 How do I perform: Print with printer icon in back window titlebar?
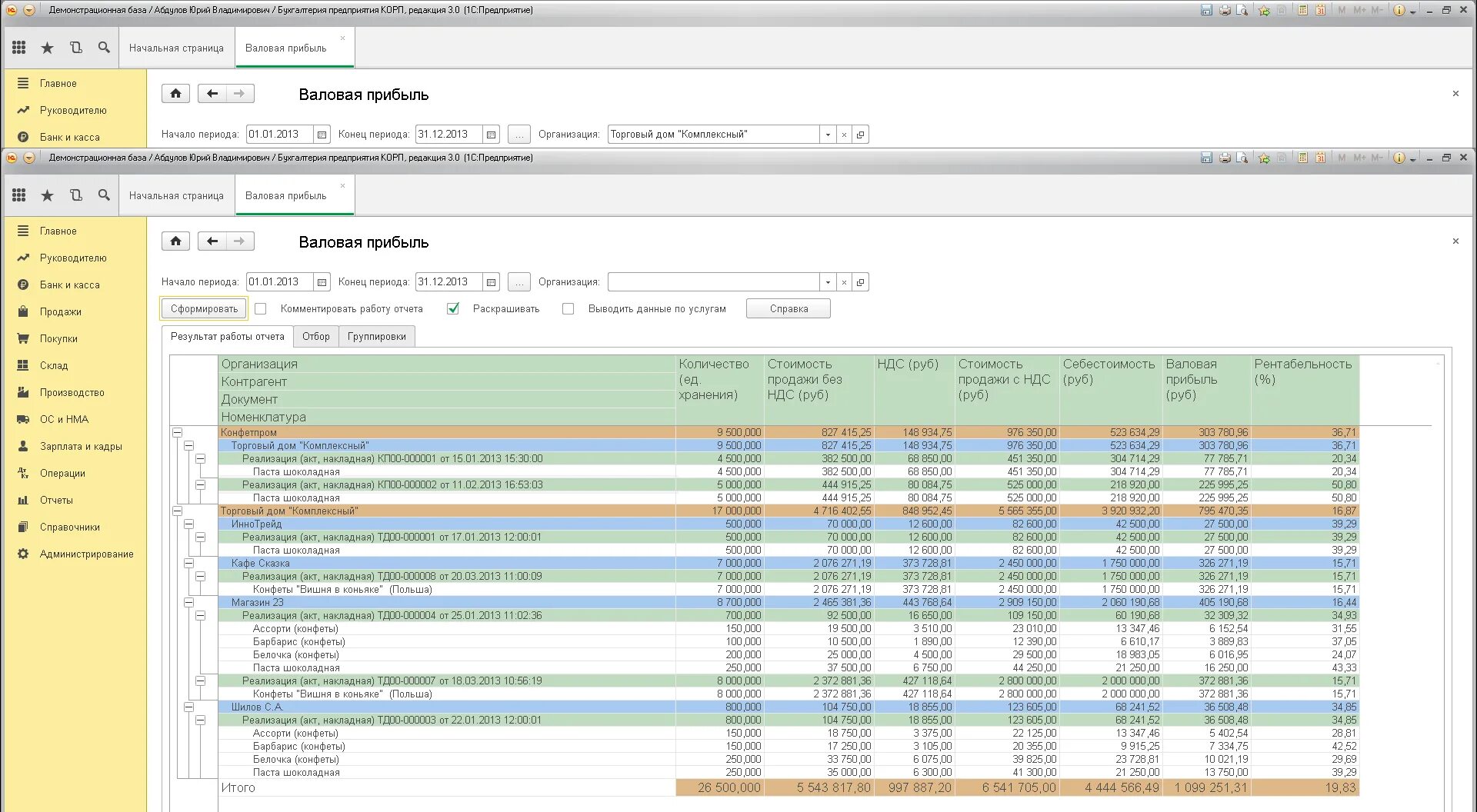click(1225, 10)
